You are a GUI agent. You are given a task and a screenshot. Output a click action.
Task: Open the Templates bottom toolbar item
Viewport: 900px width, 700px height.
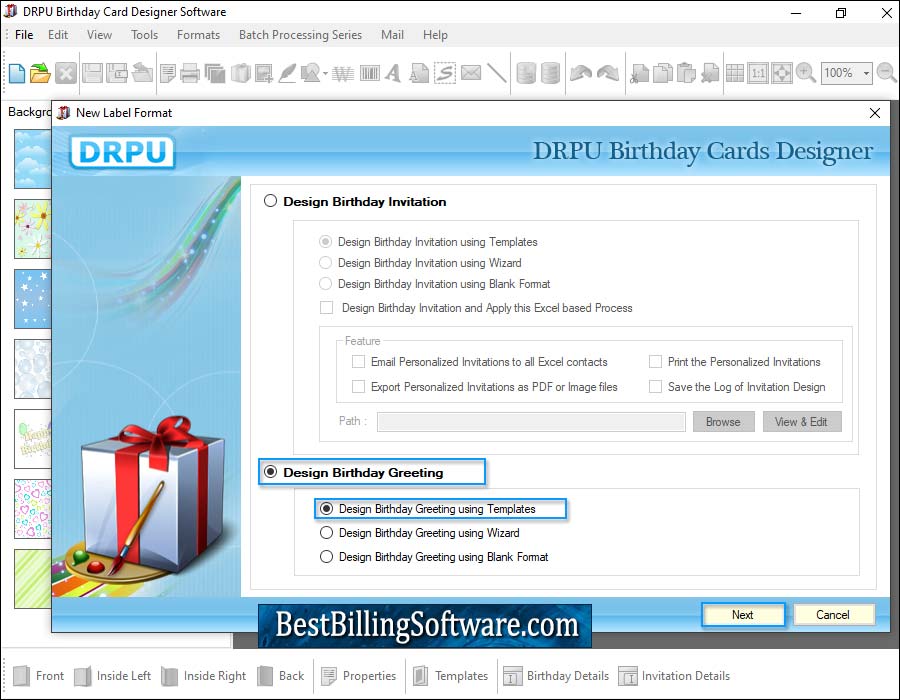tap(451, 676)
